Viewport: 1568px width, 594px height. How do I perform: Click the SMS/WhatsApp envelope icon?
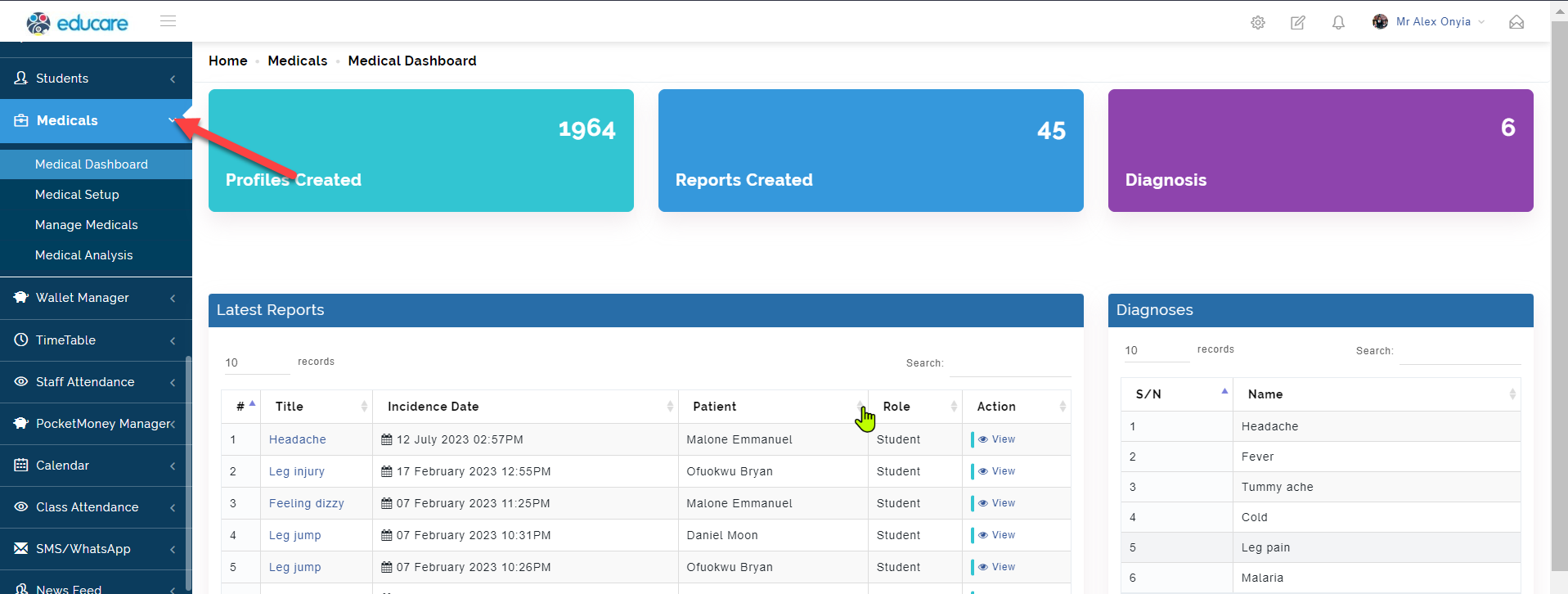click(21, 548)
